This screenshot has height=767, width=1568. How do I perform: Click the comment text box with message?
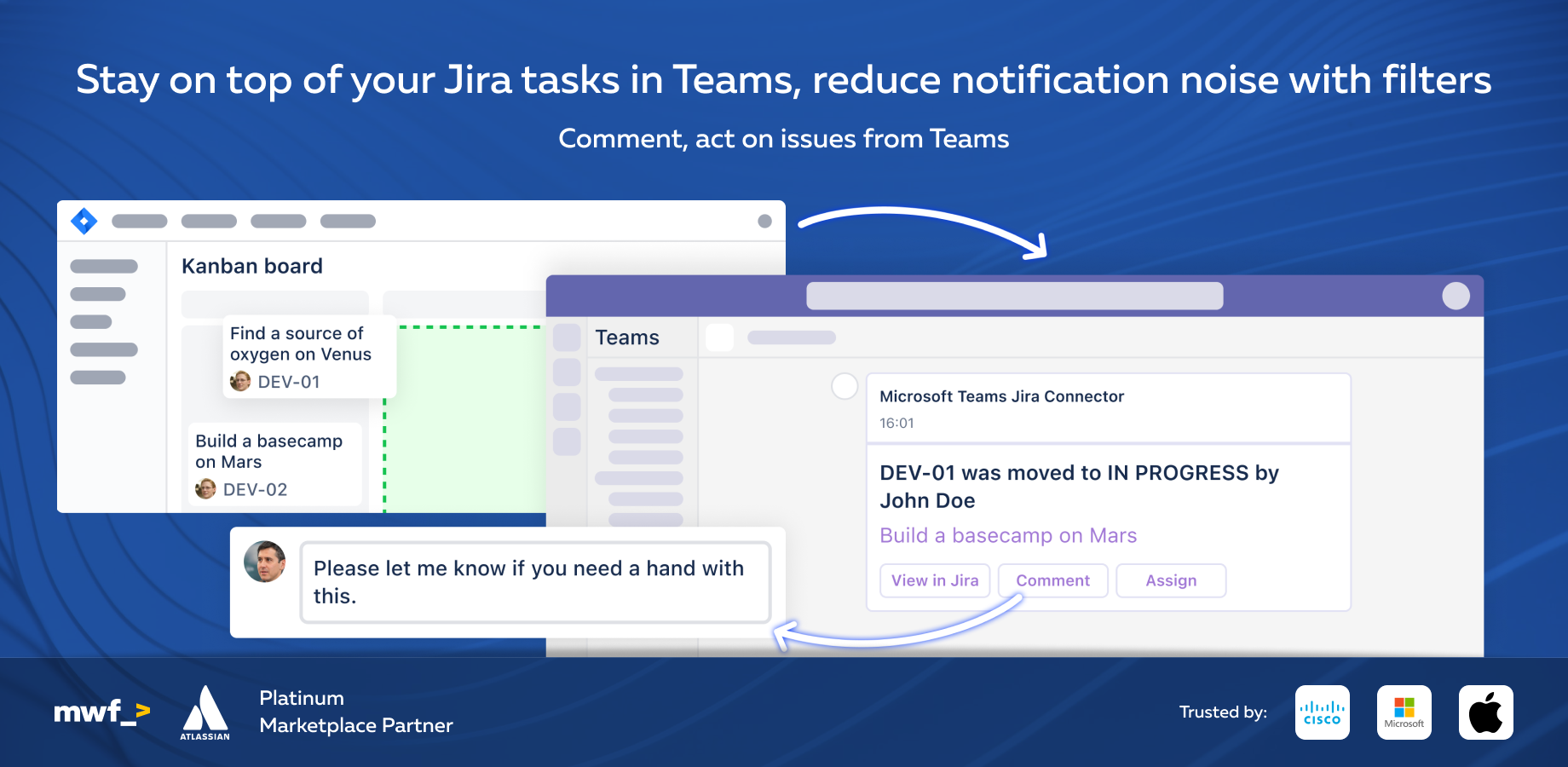pyautogui.click(x=535, y=582)
